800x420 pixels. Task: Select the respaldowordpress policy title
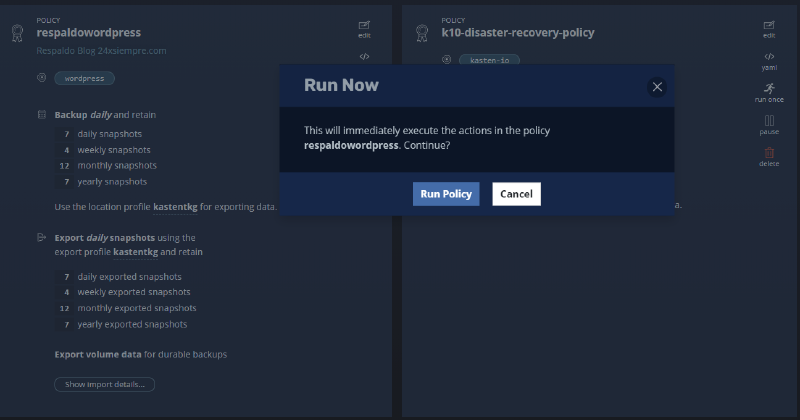click(89, 32)
